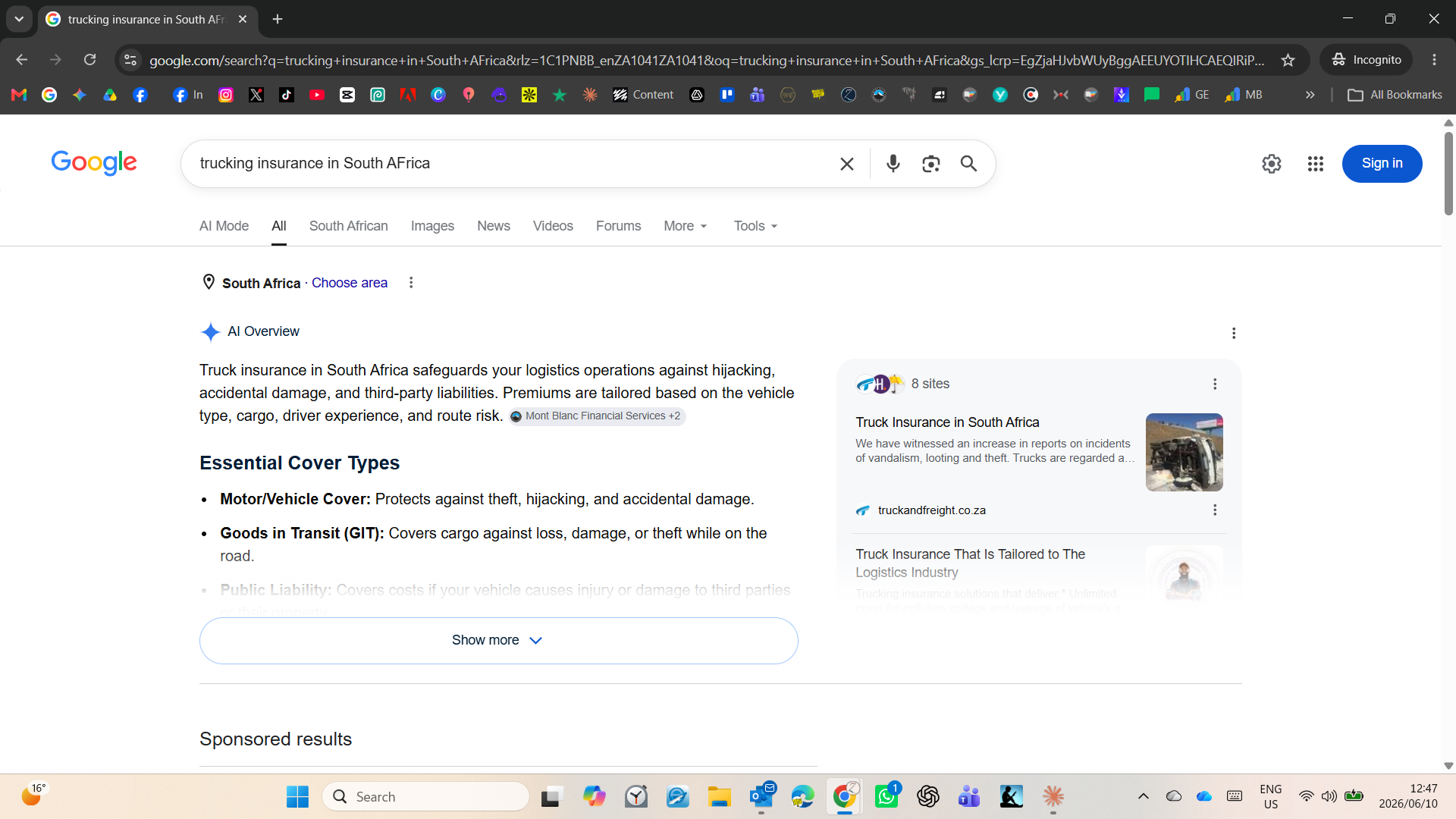Screen dimensions: 1456x819
Task: Click the magnifier search button
Action: click(968, 164)
